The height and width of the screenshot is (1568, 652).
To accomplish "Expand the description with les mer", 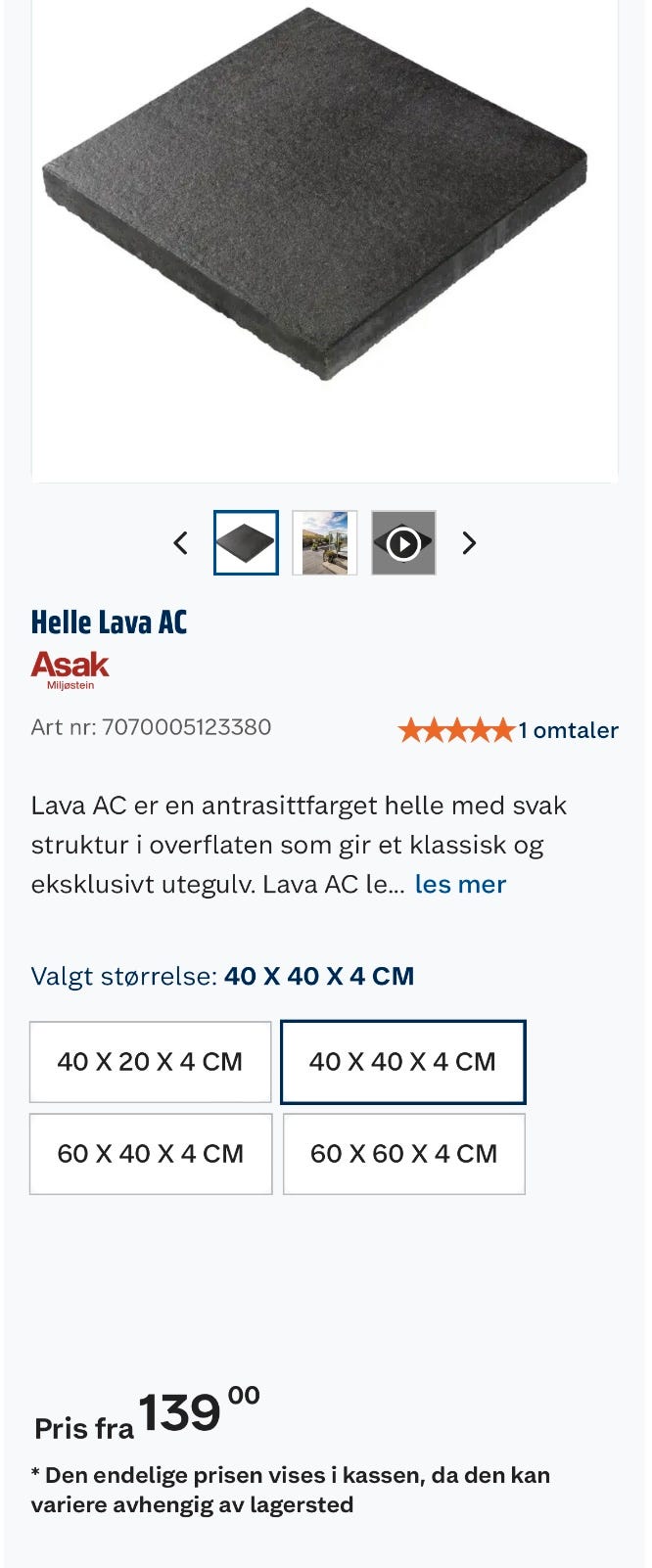I will click(x=460, y=884).
